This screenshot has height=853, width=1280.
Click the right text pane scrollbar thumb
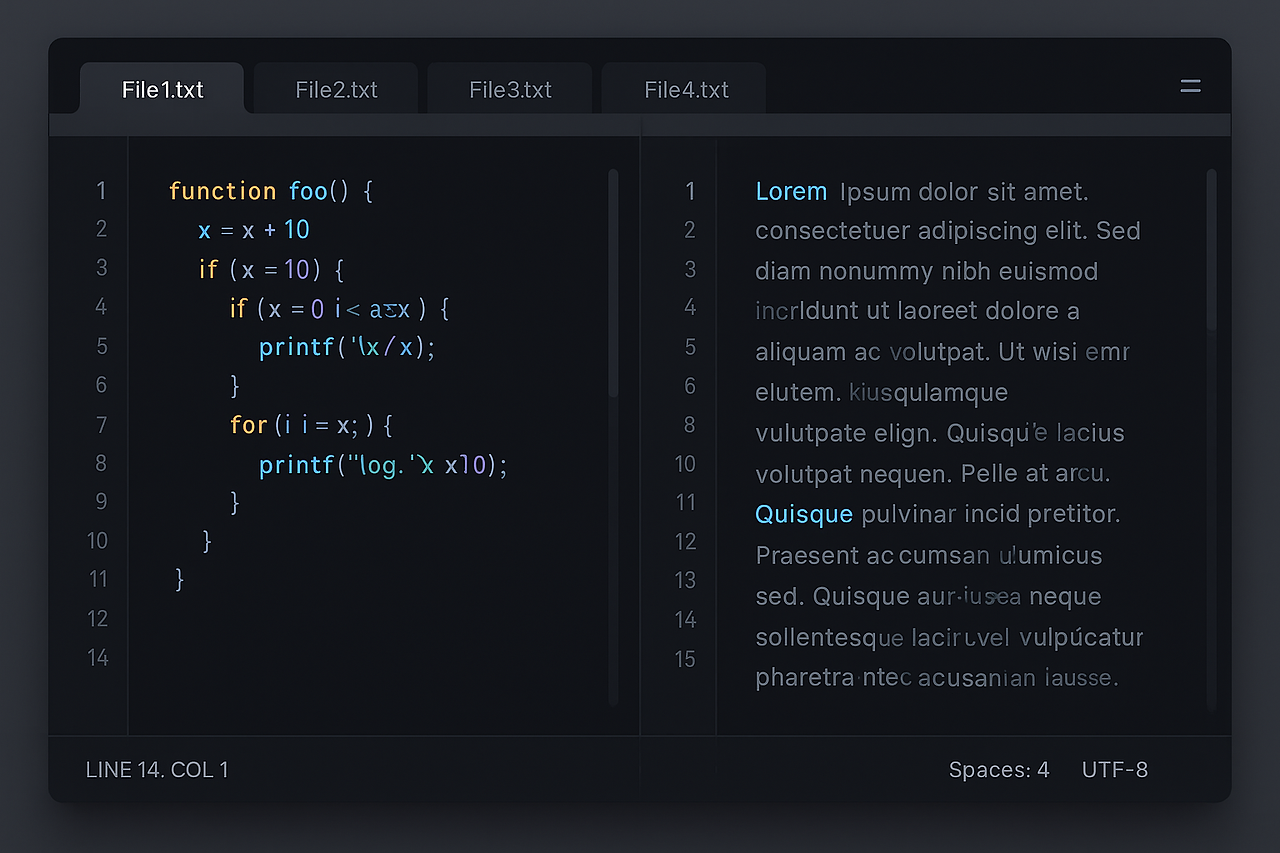pos(1211,250)
